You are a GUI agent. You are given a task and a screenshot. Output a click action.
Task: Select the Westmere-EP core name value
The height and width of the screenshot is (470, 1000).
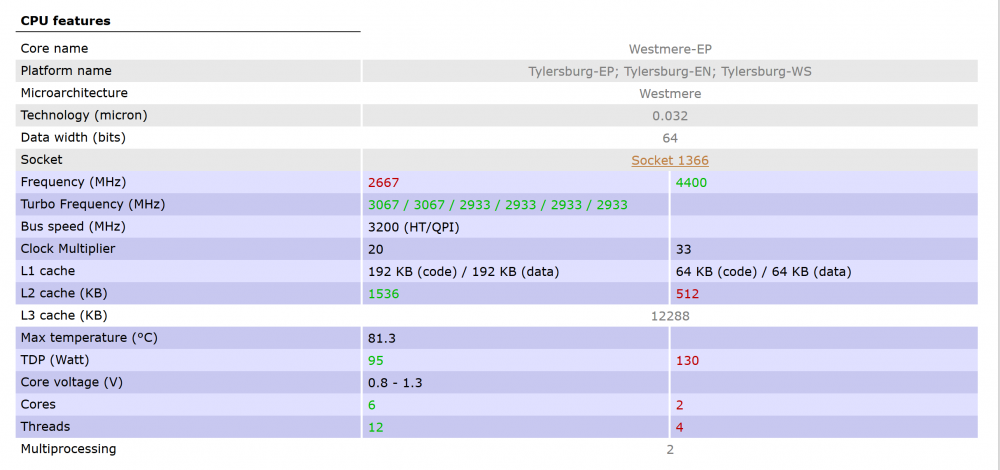[x=669, y=48]
